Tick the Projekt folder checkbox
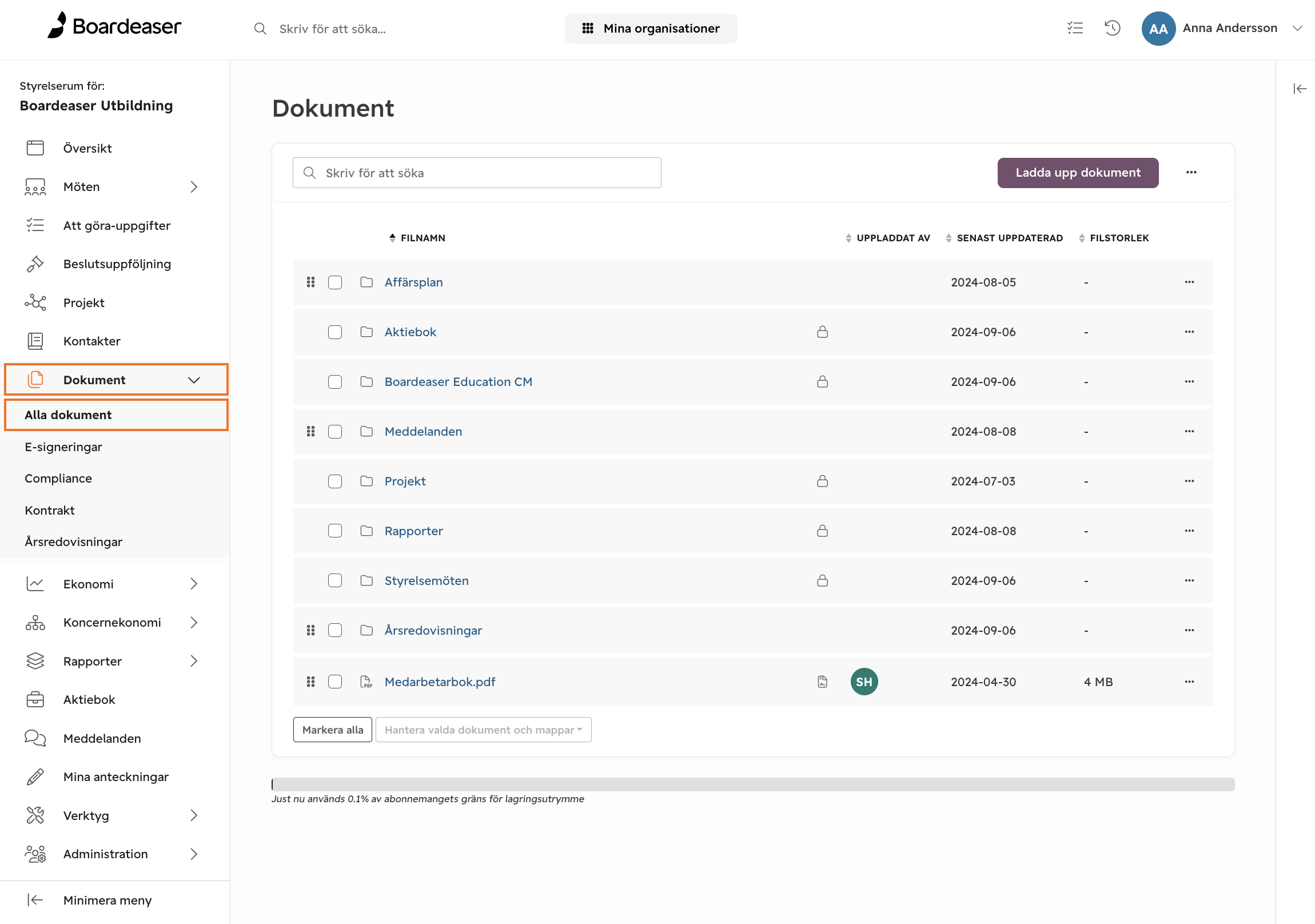The width and height of the screenshot is (1315, 924). [x=335, y=481]
